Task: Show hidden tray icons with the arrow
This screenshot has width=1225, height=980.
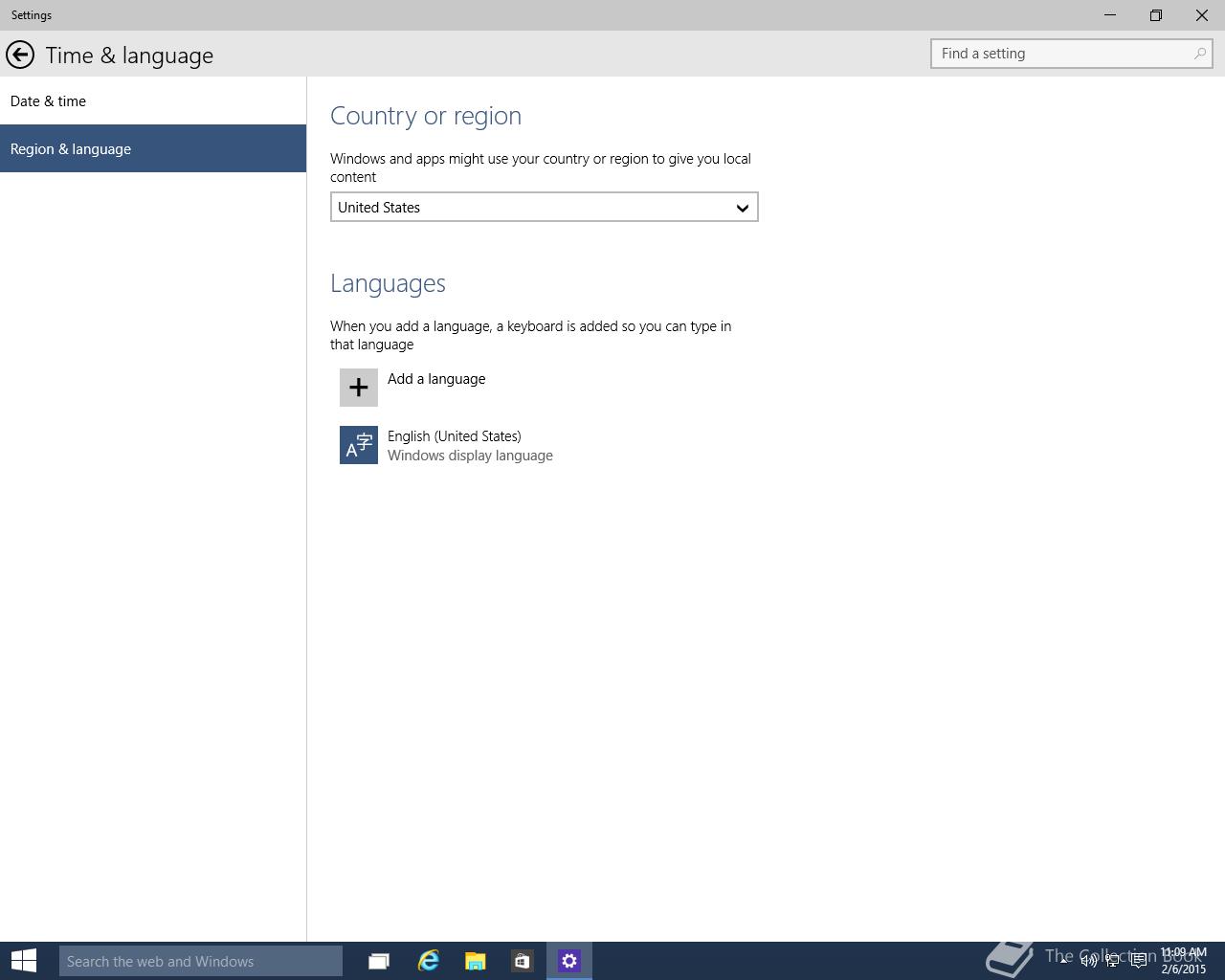Action: [1063, 960]
